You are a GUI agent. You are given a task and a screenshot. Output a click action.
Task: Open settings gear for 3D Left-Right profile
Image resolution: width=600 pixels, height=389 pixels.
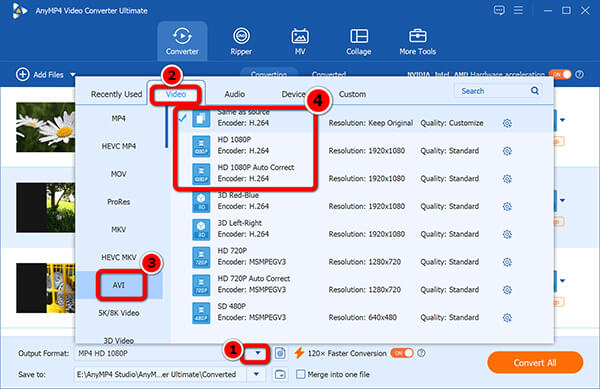(x=507, y=234)
